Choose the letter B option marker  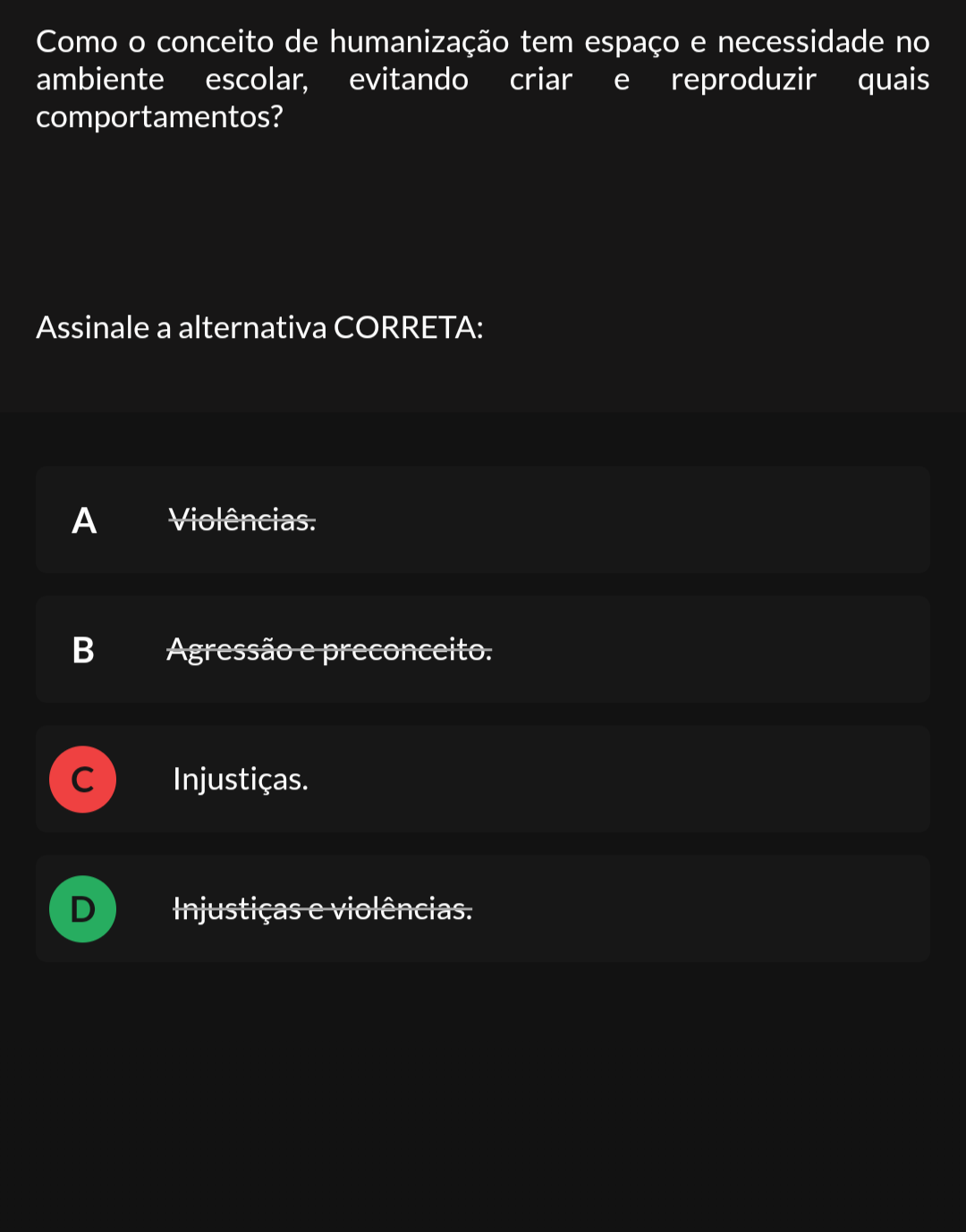[x=83, y=649]
